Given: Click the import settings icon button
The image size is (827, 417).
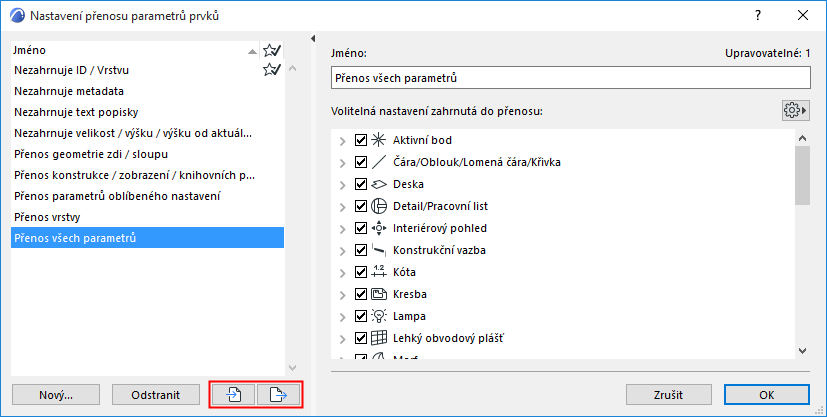Looking at the screenshot, I should 233,395.
